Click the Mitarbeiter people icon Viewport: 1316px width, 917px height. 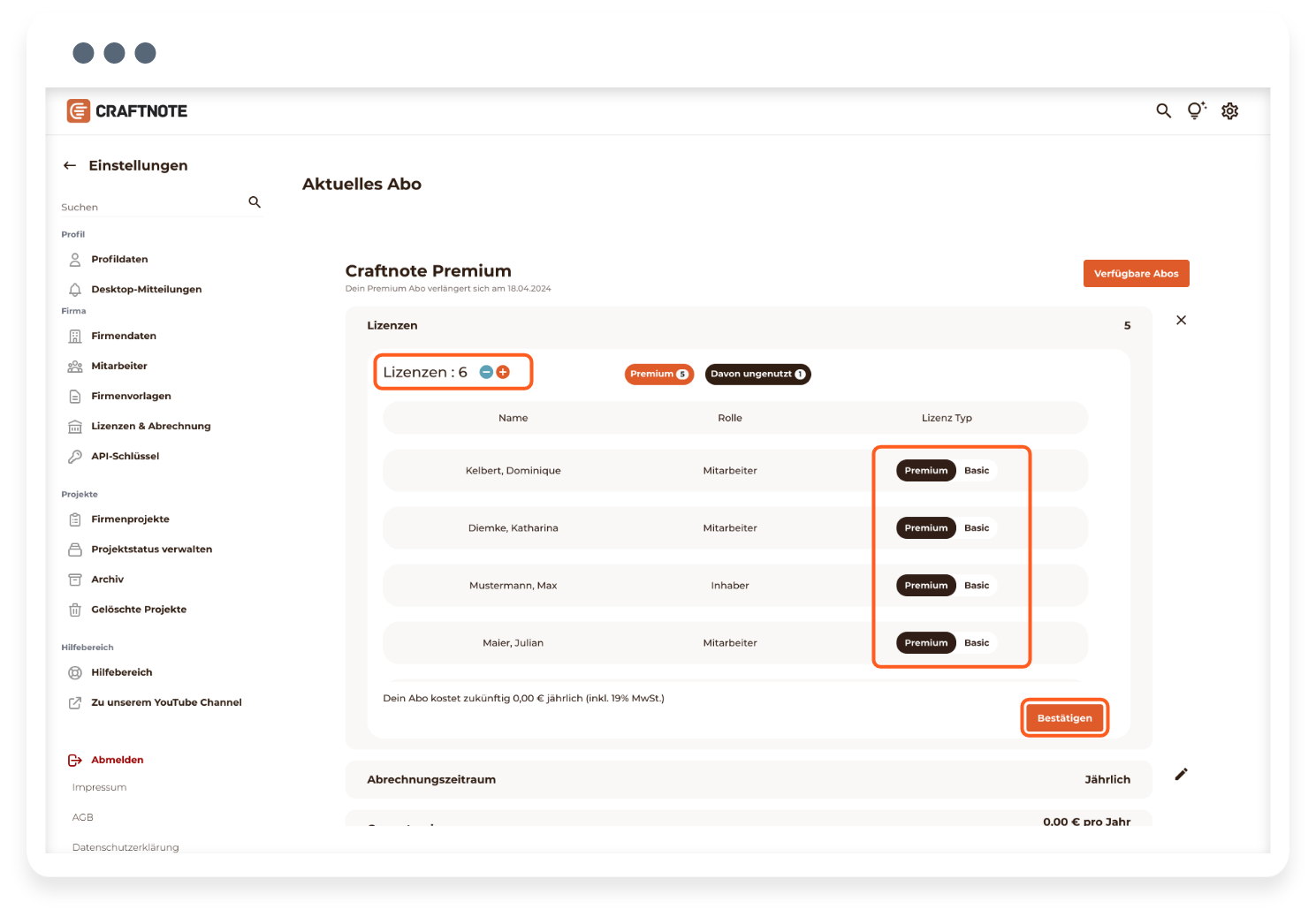[75, 366]
